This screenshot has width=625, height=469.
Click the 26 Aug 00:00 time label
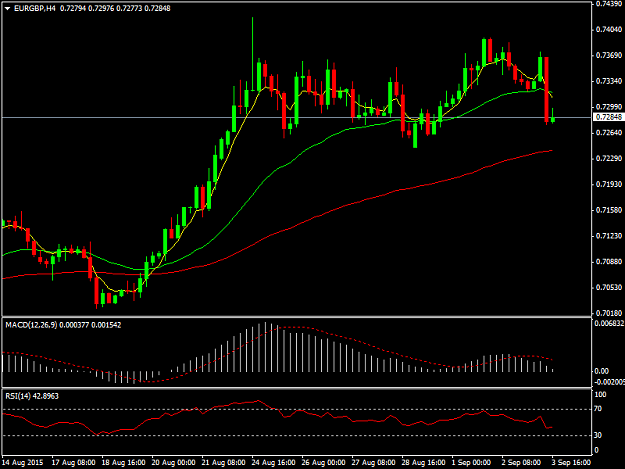[x=323, y=463]
